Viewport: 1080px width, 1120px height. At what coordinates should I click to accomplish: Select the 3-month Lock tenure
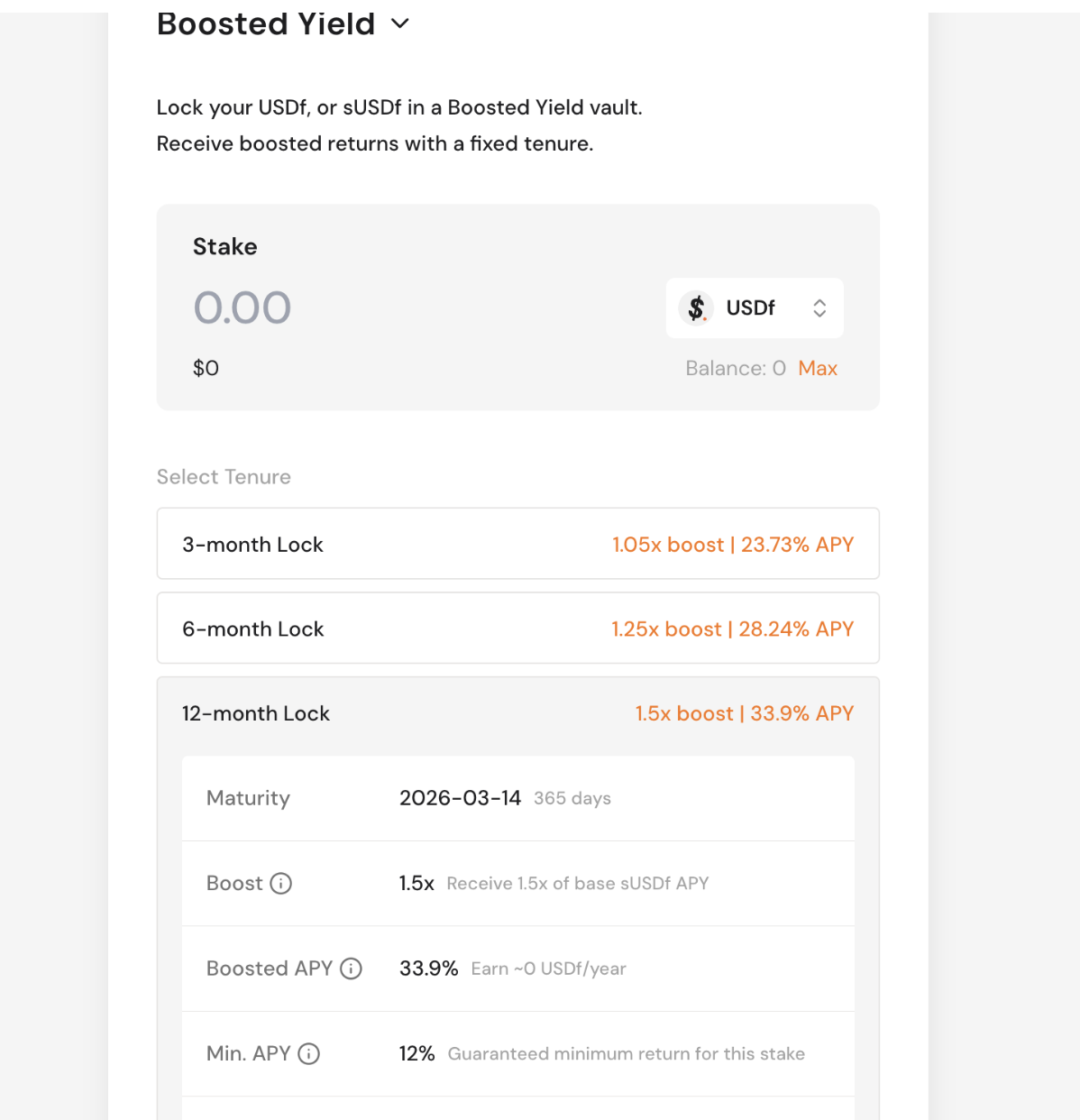tap(252, 545)
